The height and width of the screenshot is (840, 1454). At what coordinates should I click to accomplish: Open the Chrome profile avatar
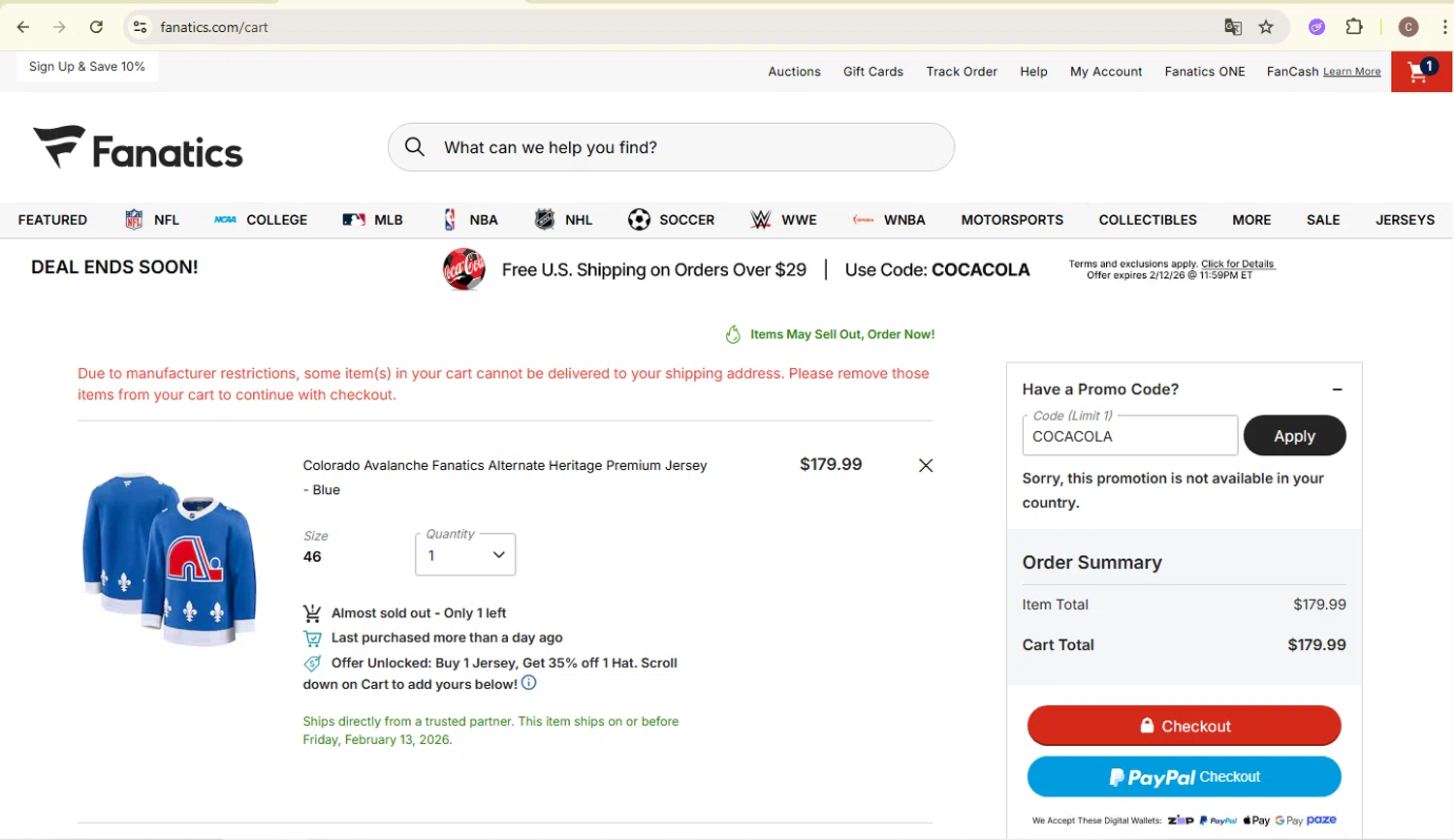[1408, 27]
